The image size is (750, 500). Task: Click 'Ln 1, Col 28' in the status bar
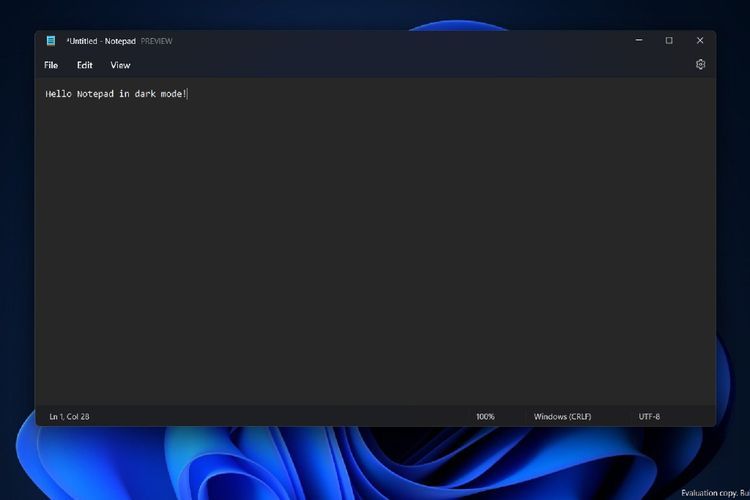point(69,417)
